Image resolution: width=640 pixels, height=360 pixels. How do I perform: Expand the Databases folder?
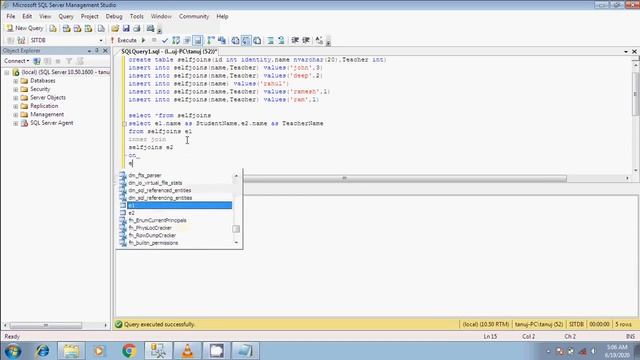[x=16, y=81]
